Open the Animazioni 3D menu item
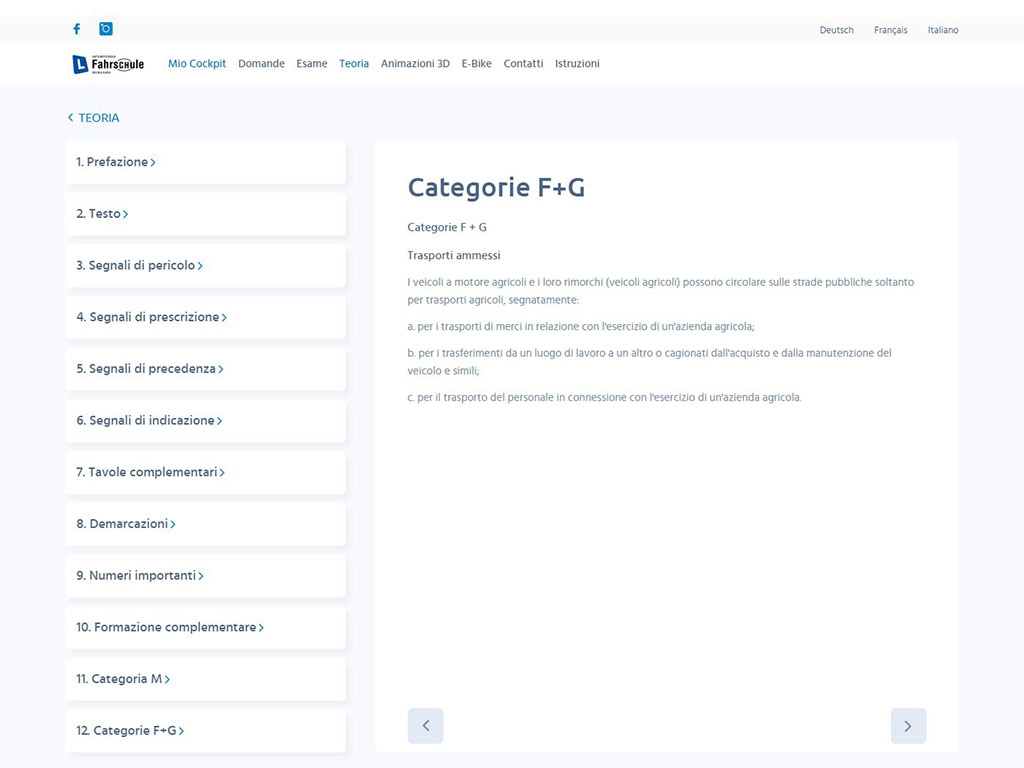This screenshot has height=768, width=1024. coord(415,64)
